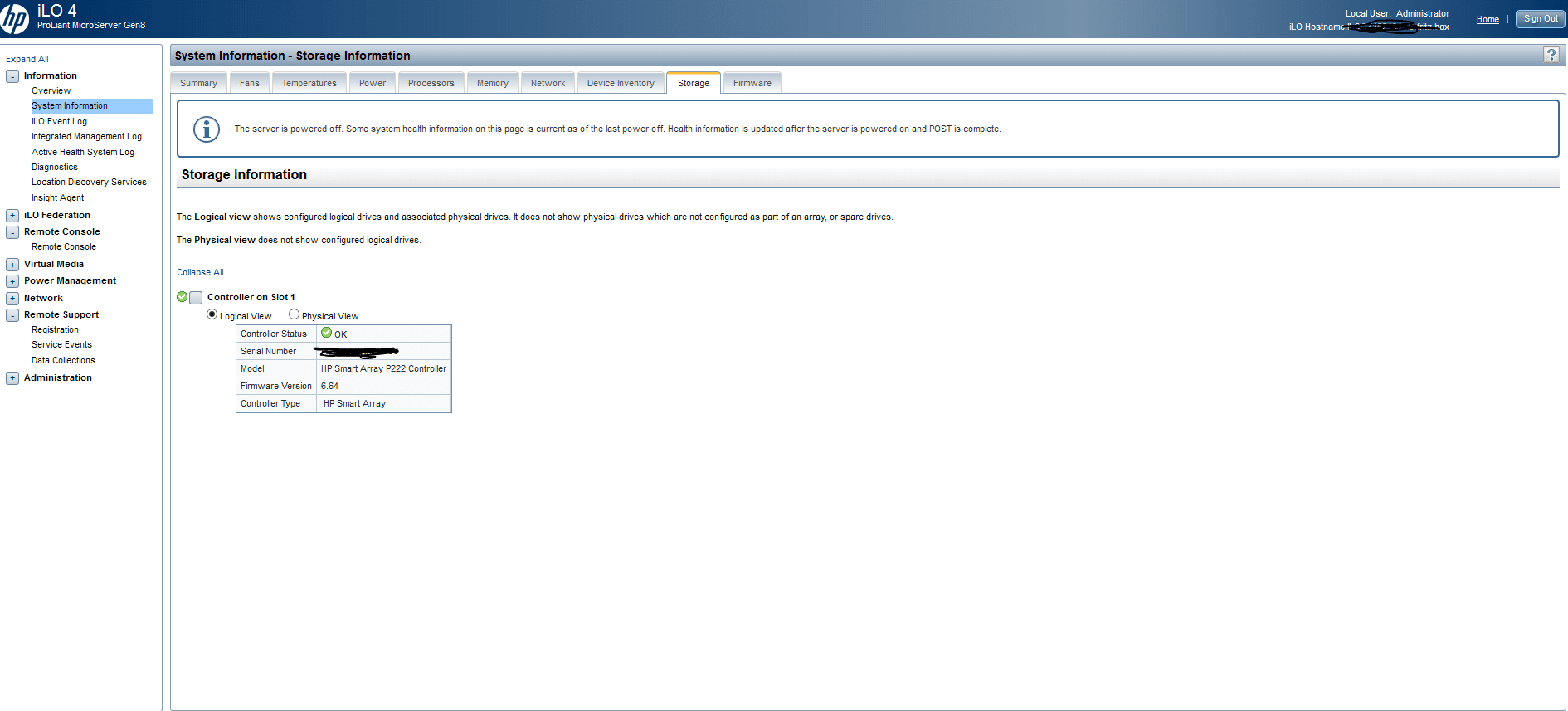Switch to the Device Inventory tab
The width and height of the screenshot is (1568, 711).
[x=621, y=83]
